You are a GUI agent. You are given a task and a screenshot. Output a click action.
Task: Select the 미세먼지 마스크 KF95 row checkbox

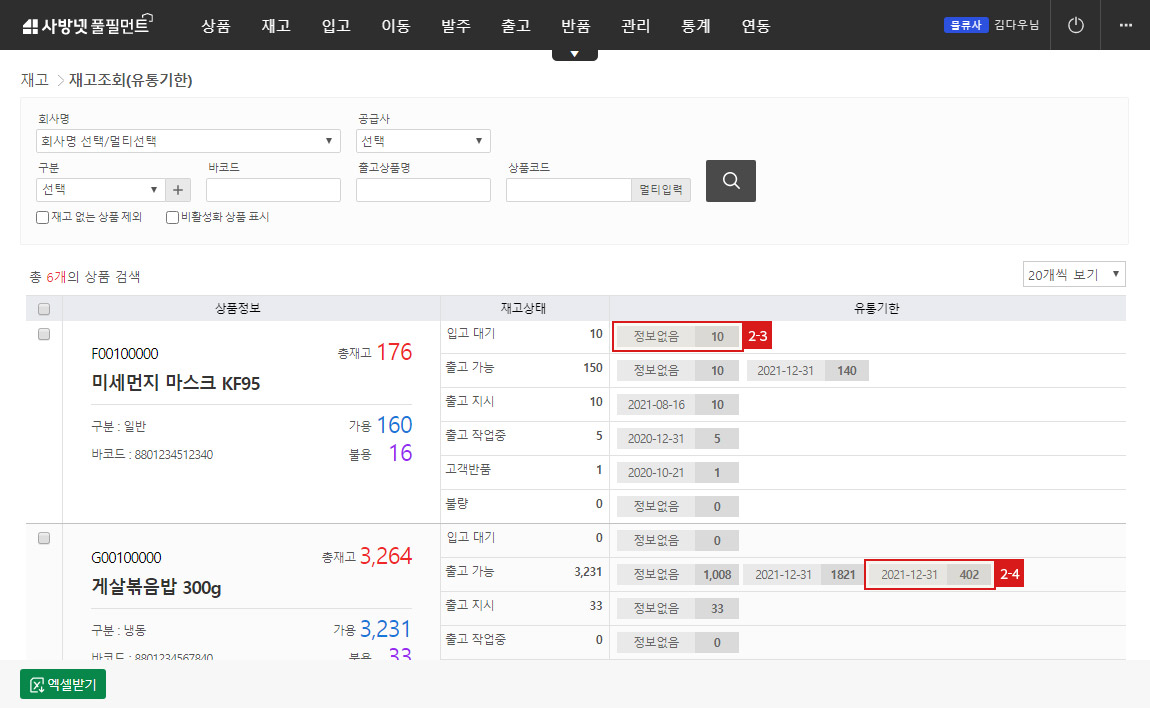pyautogui.click(x=43, y=333)
